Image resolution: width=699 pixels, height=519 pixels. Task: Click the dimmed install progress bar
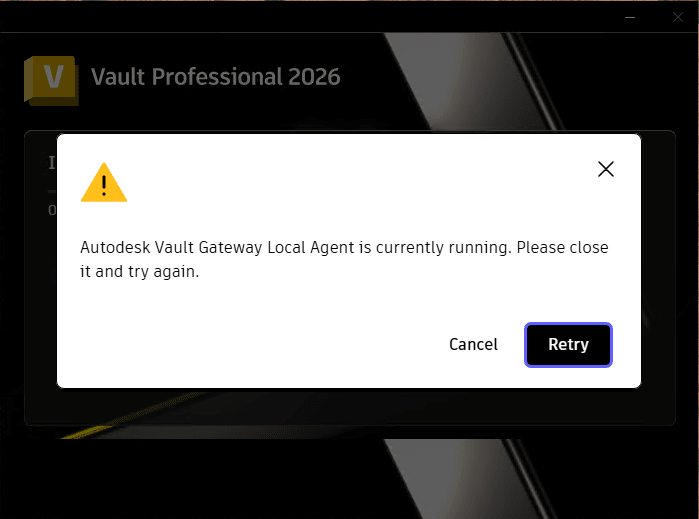(52, 191)
